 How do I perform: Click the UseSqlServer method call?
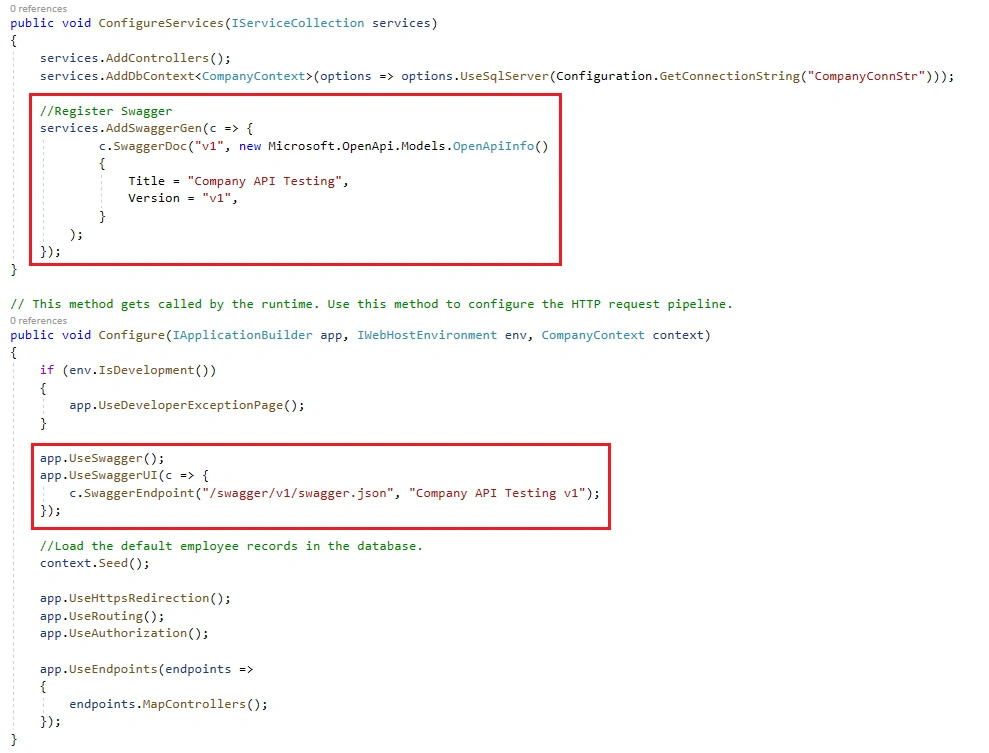504,76
